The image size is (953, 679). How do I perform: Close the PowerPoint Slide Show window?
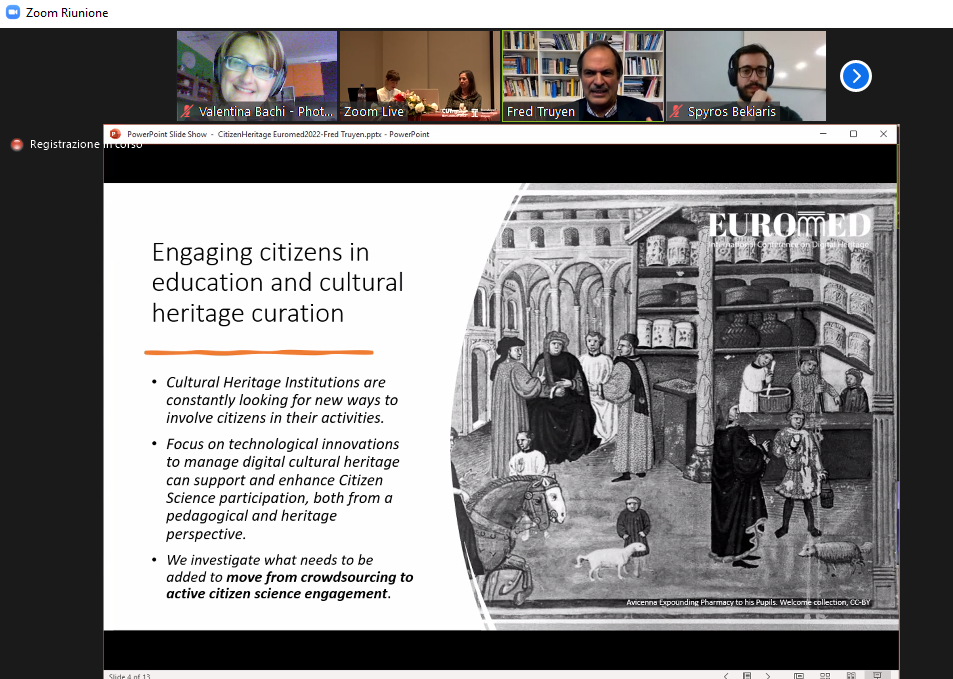click(x=883, y=134)
